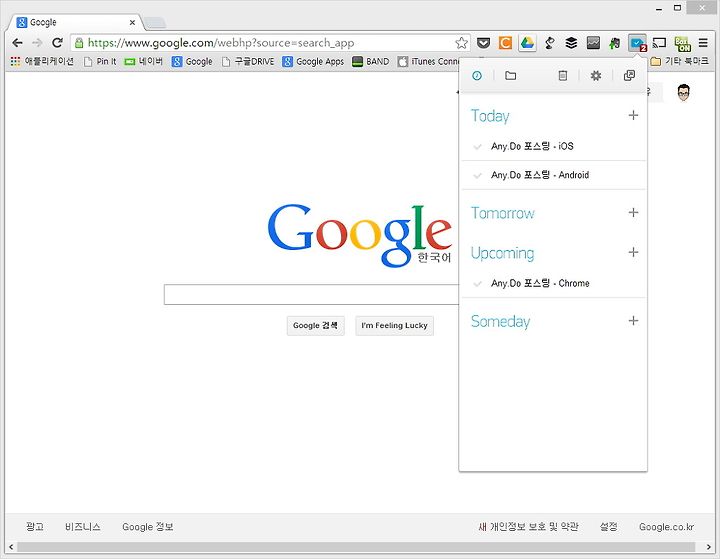This screenshot has width=720, height=559.
Task: Select the Any.do 포스팅 - Android task text
Action: pyautogui.click(x=540, y=175)
